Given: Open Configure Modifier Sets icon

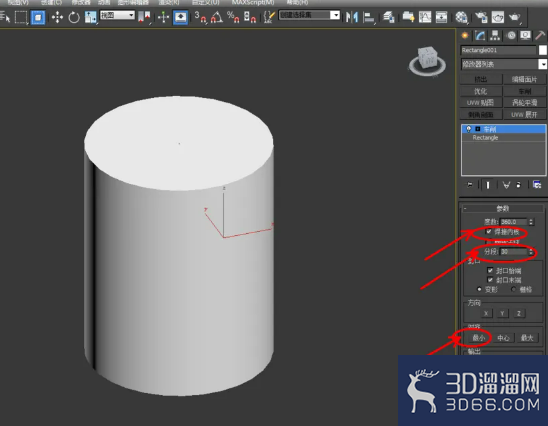Looking at the screenshot, I should pos(537,185).
